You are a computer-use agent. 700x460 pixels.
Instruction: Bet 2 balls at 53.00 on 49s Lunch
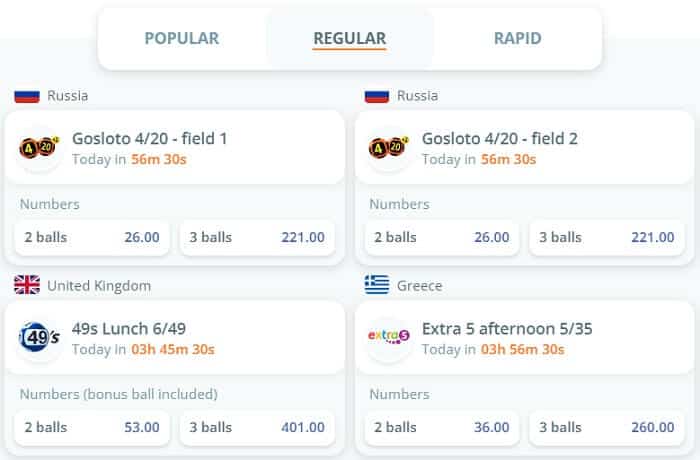click(x=92, y=428)
